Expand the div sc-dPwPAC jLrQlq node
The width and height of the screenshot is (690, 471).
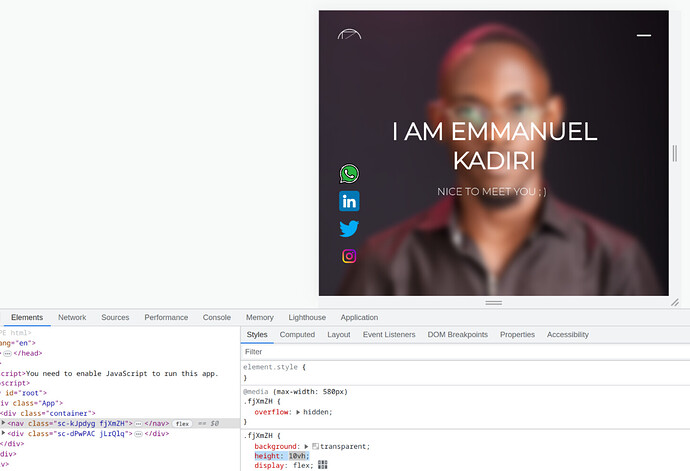(3, 433)
